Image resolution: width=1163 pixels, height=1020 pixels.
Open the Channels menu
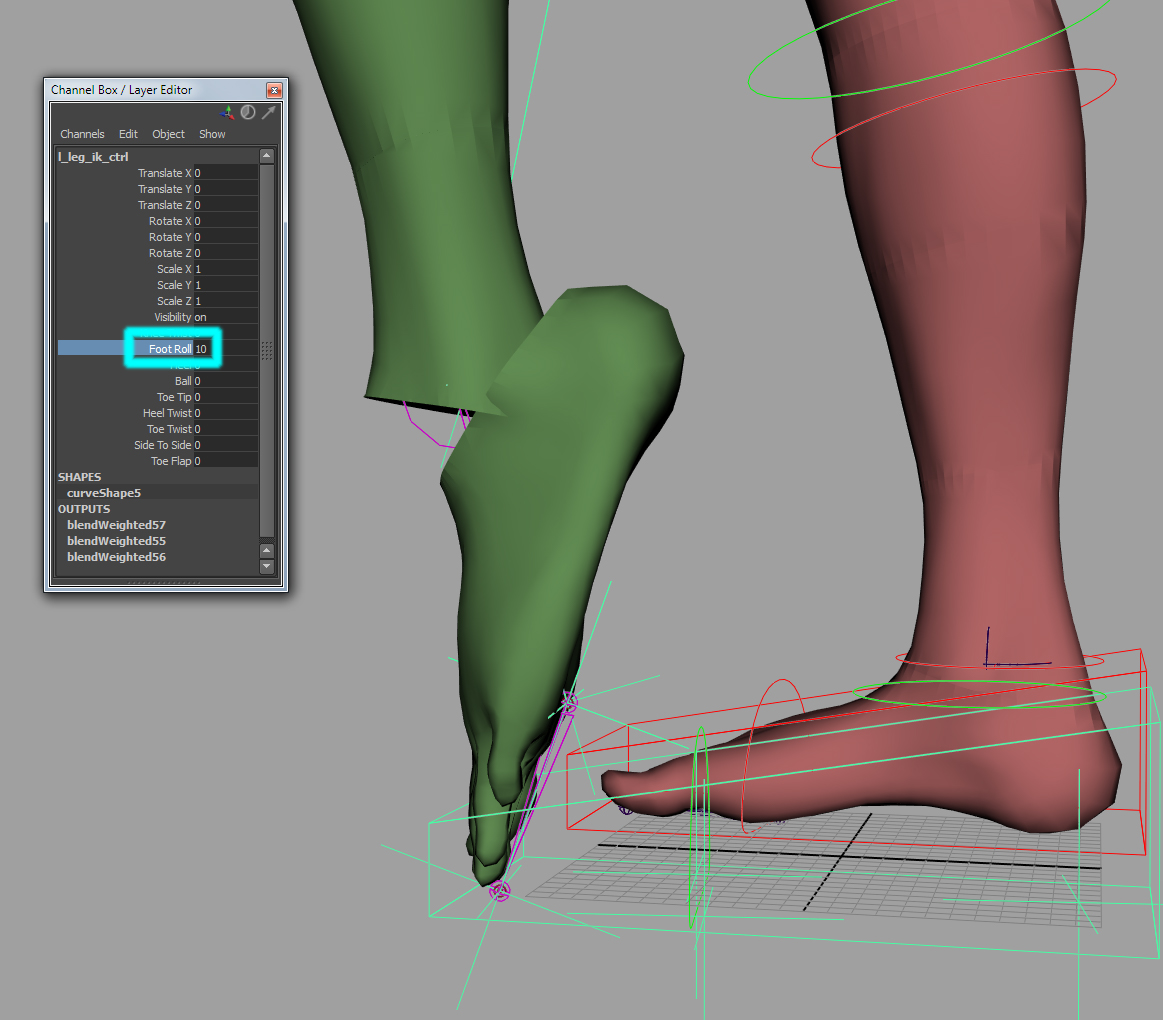point(82,134)
